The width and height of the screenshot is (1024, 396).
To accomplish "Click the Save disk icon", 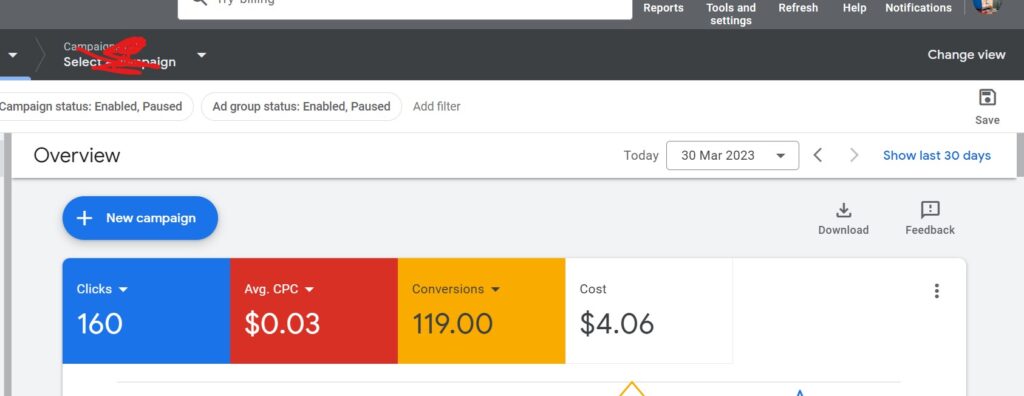I will pyautogui.click(x=987, y=98).
